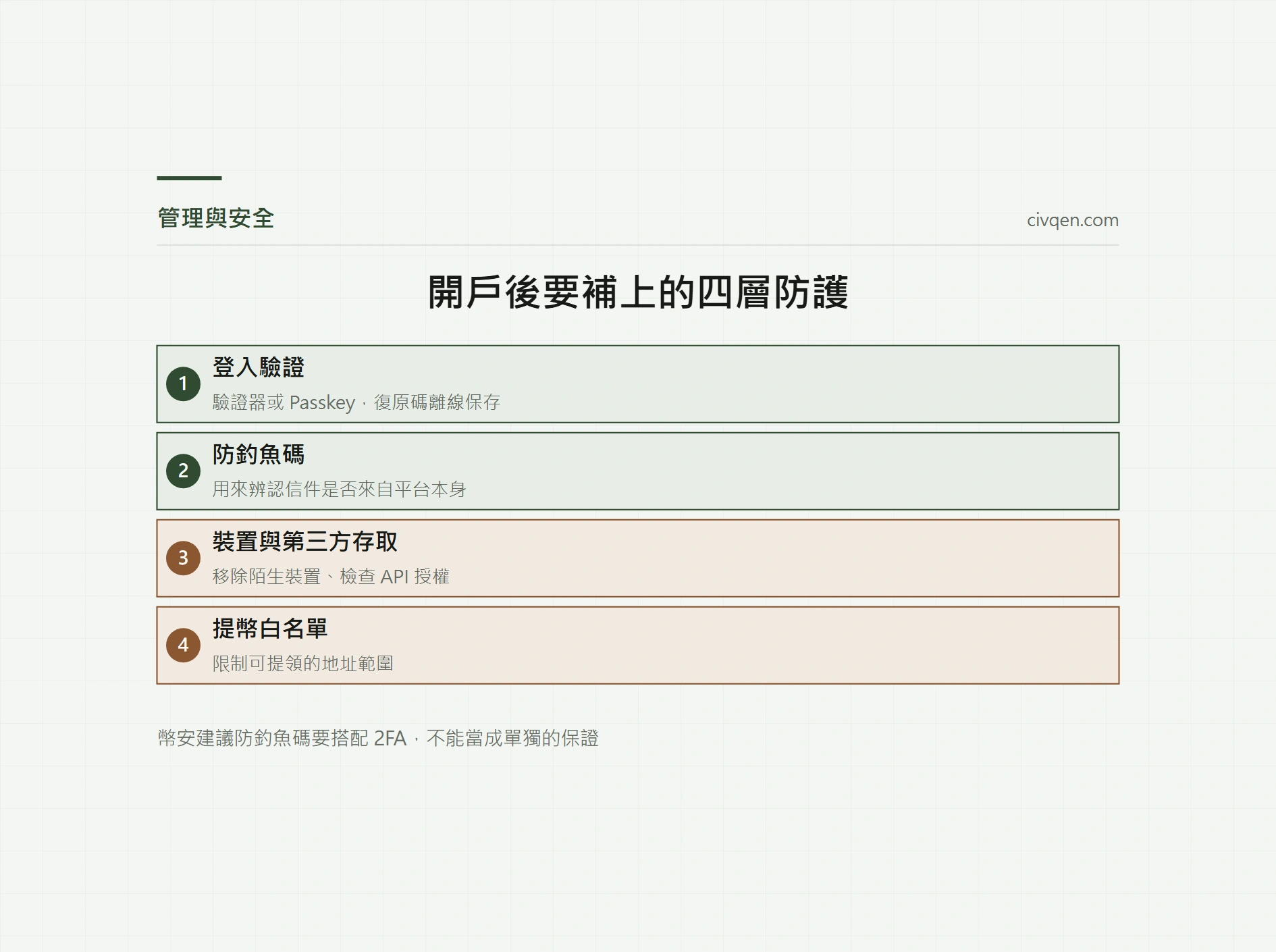This screenshot has width=1276, height=952.
Task: Click the text 驗證器或 Passkey，復原碼離線保存
Action: pos(356,402)
